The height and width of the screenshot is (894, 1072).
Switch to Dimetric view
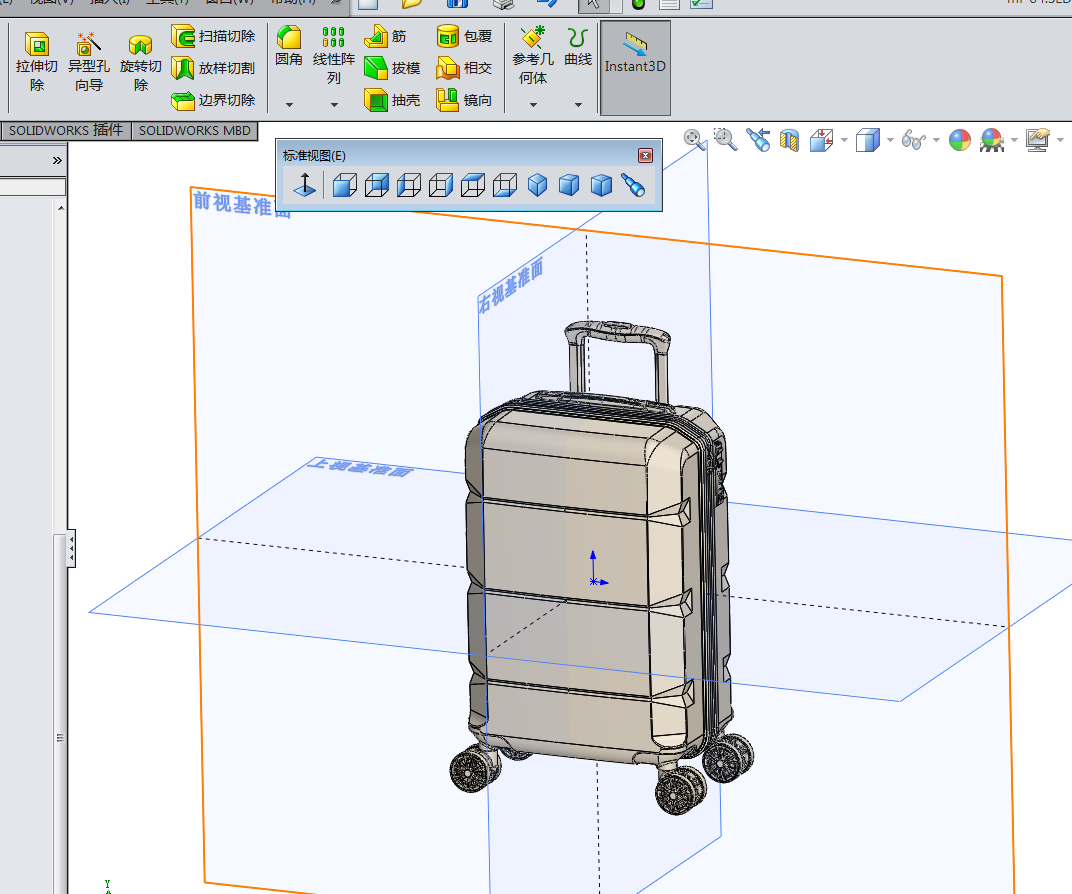pyautogui.click(x=602, y=185)
